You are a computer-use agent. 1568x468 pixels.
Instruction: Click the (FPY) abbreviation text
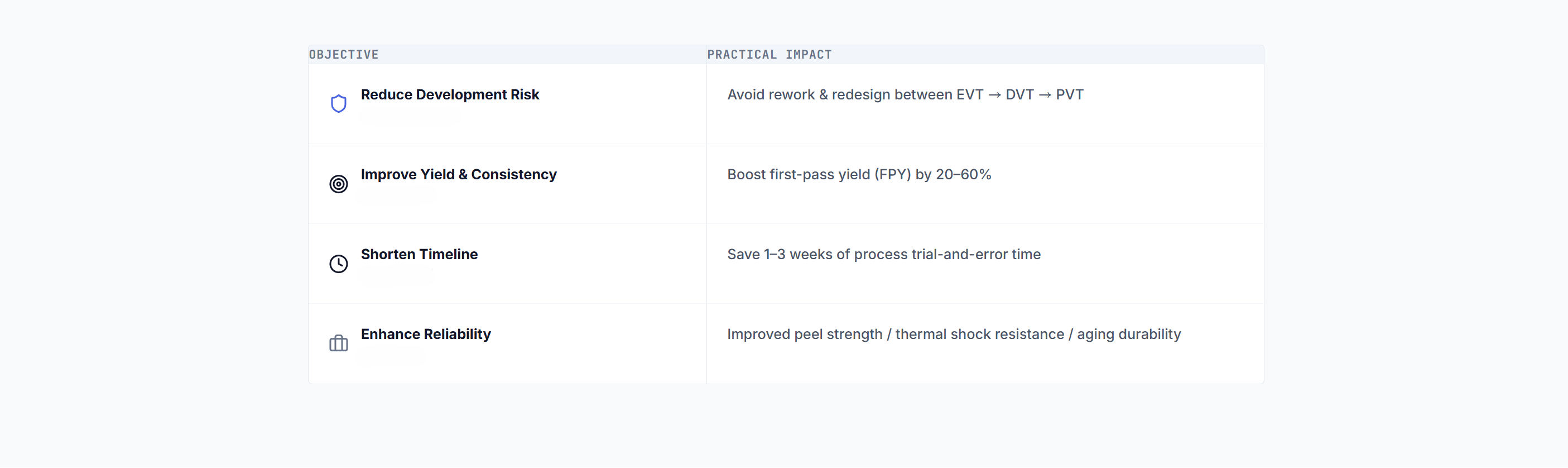point(892,174)
